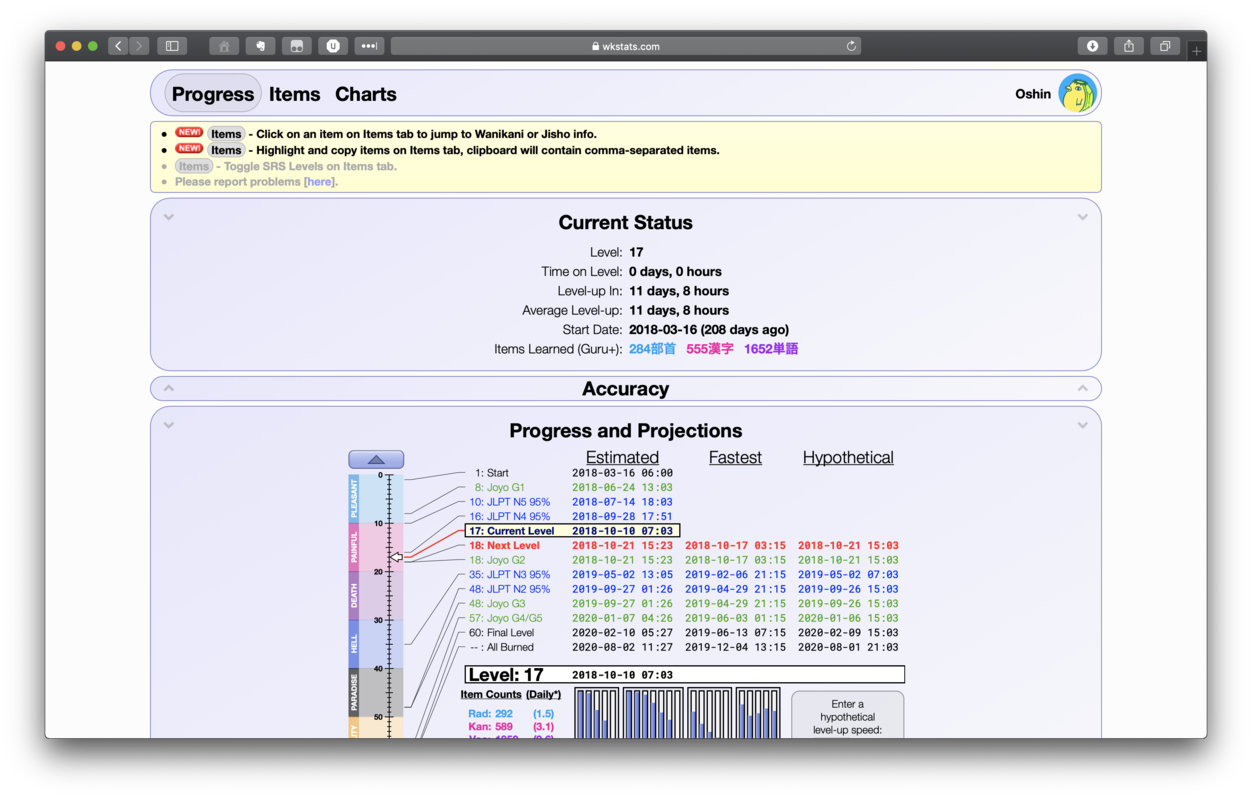Click the wkstats.com address bar
The image size is (1252, 798).
pos(626,46)
